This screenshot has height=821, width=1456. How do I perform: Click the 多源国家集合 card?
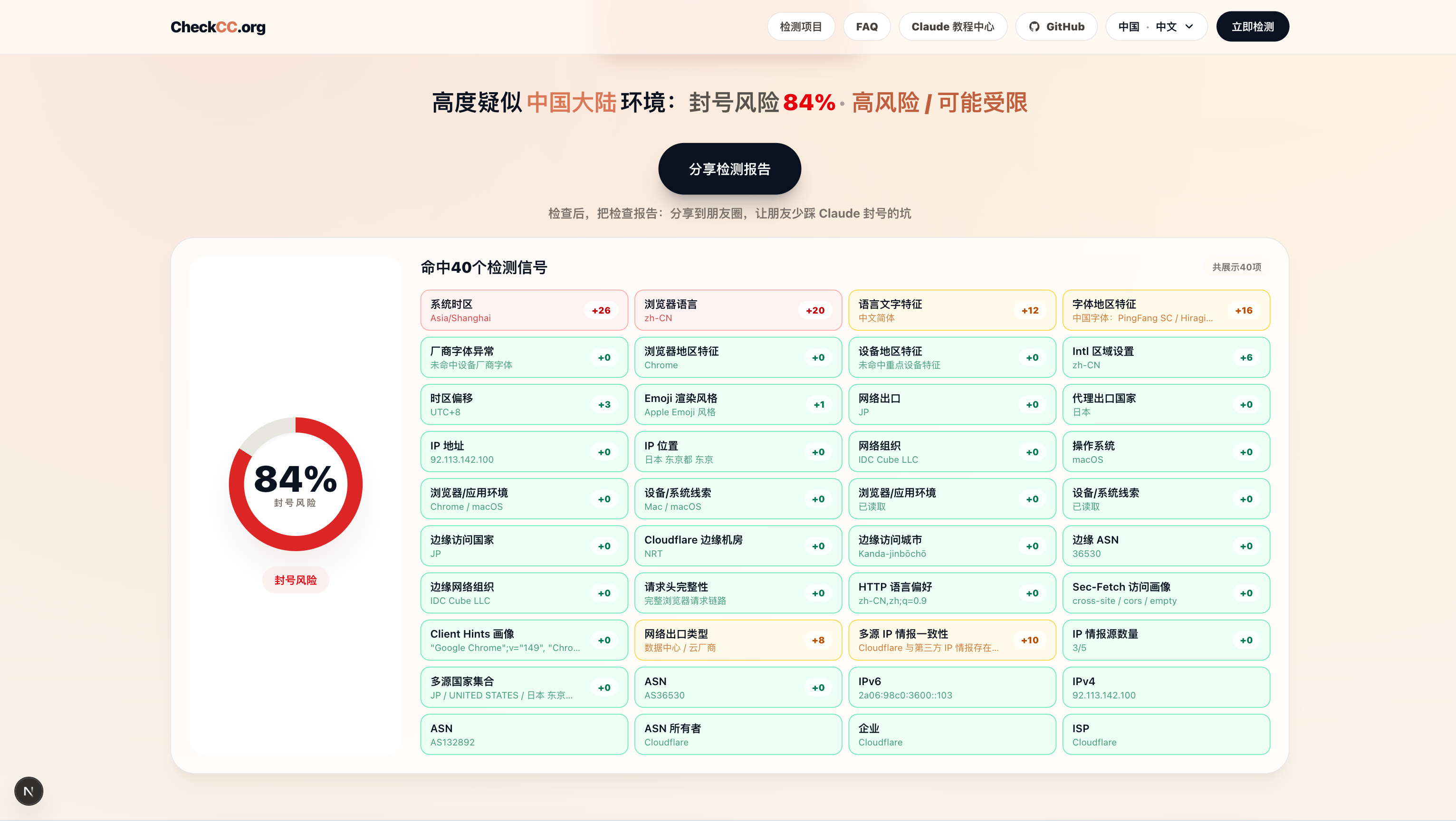coord(524,687)
